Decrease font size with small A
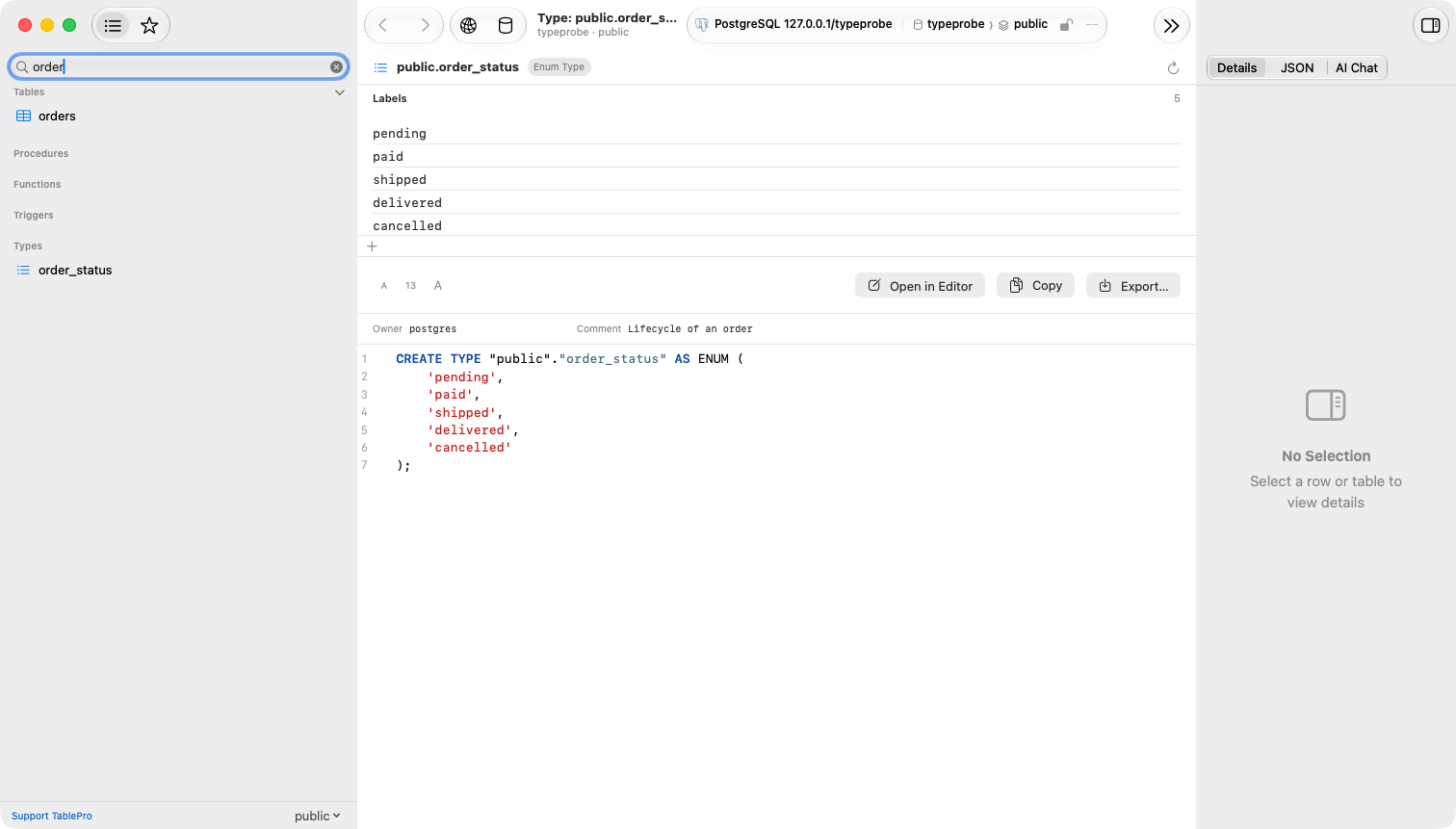This screenshot has width=1456, height=829. click(x=384, y=286)
